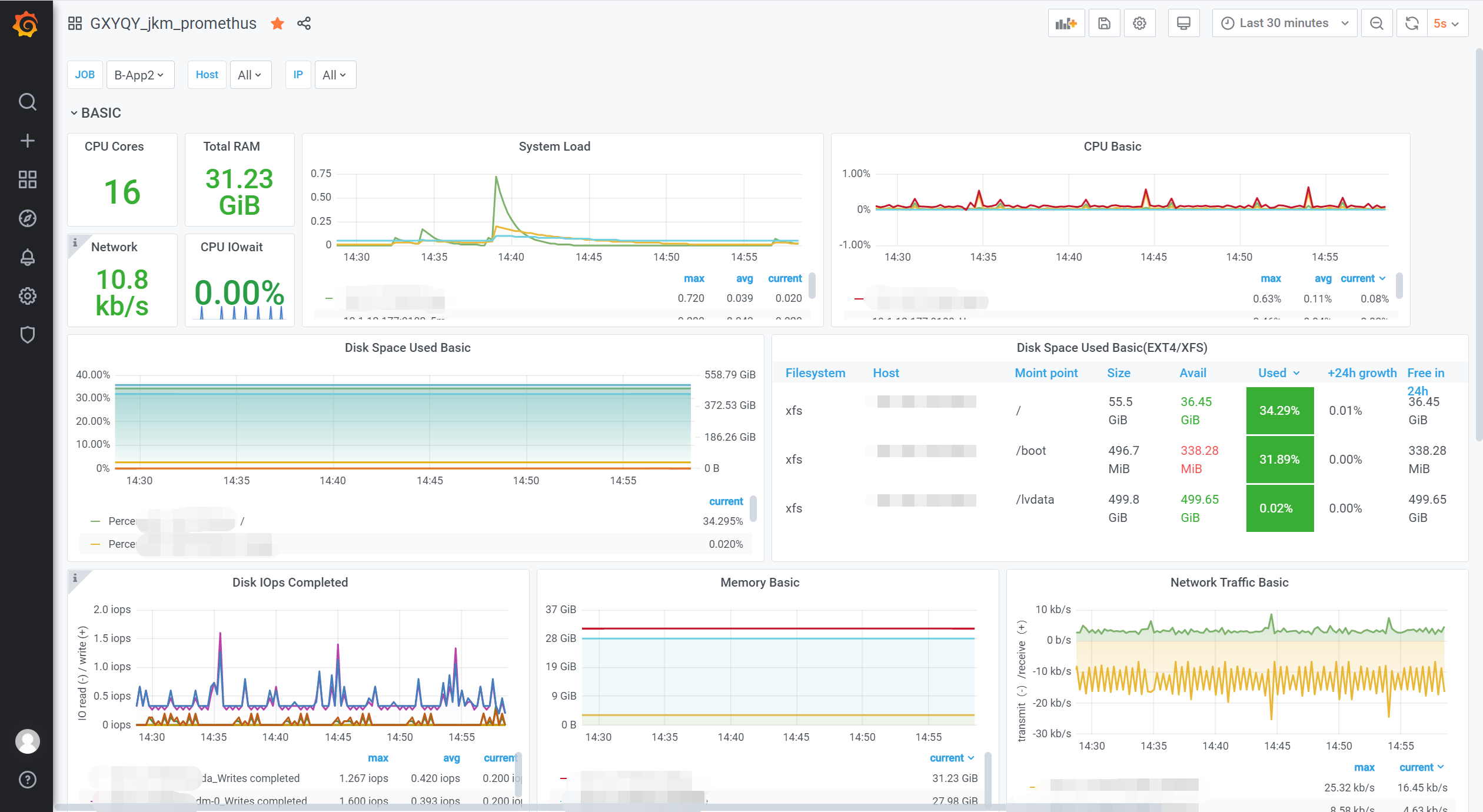The width and height of the screenshot is (1483, 812).
Task: Cycle view mode with monitor icon
Action: click(1183, 24)
